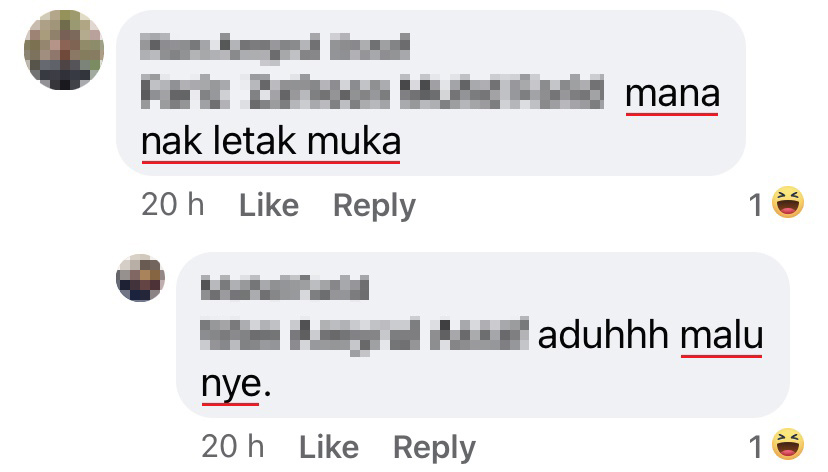Open the blurred tagged name before "mana"
This screenshot has width=828, height=472.
click(x=372, y=92)
